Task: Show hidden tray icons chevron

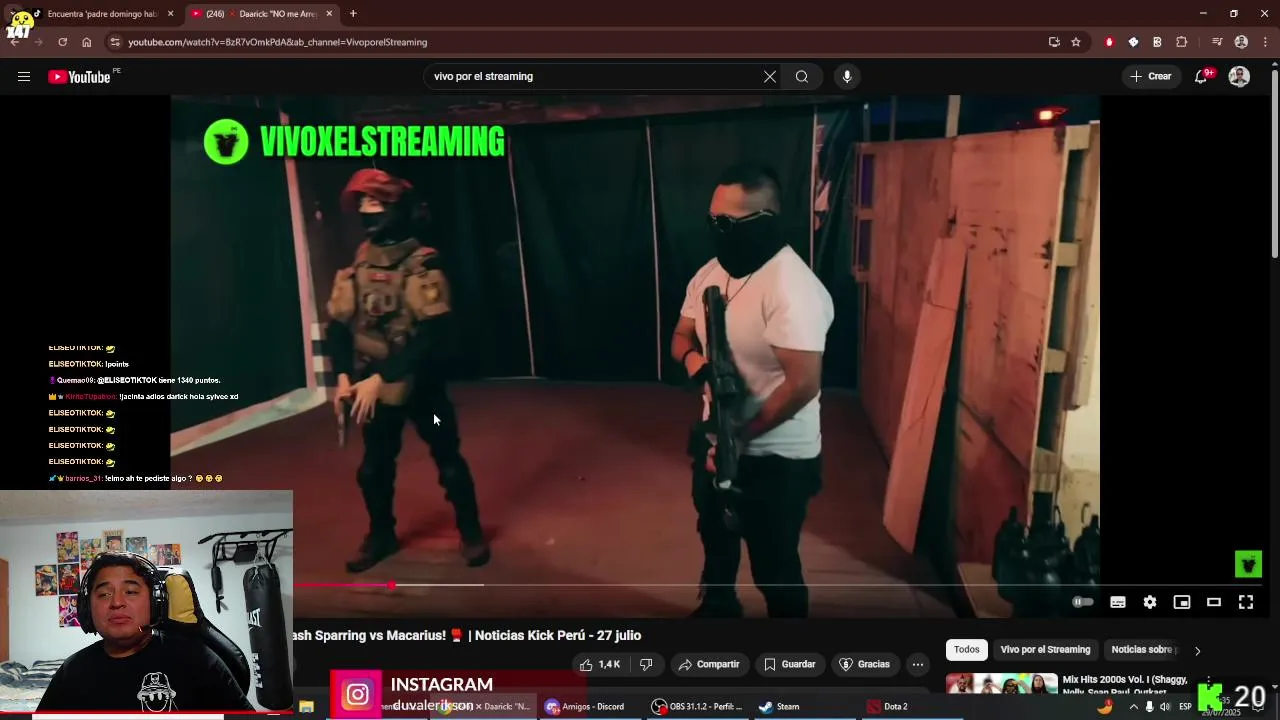Action: tap(1133, 706)
